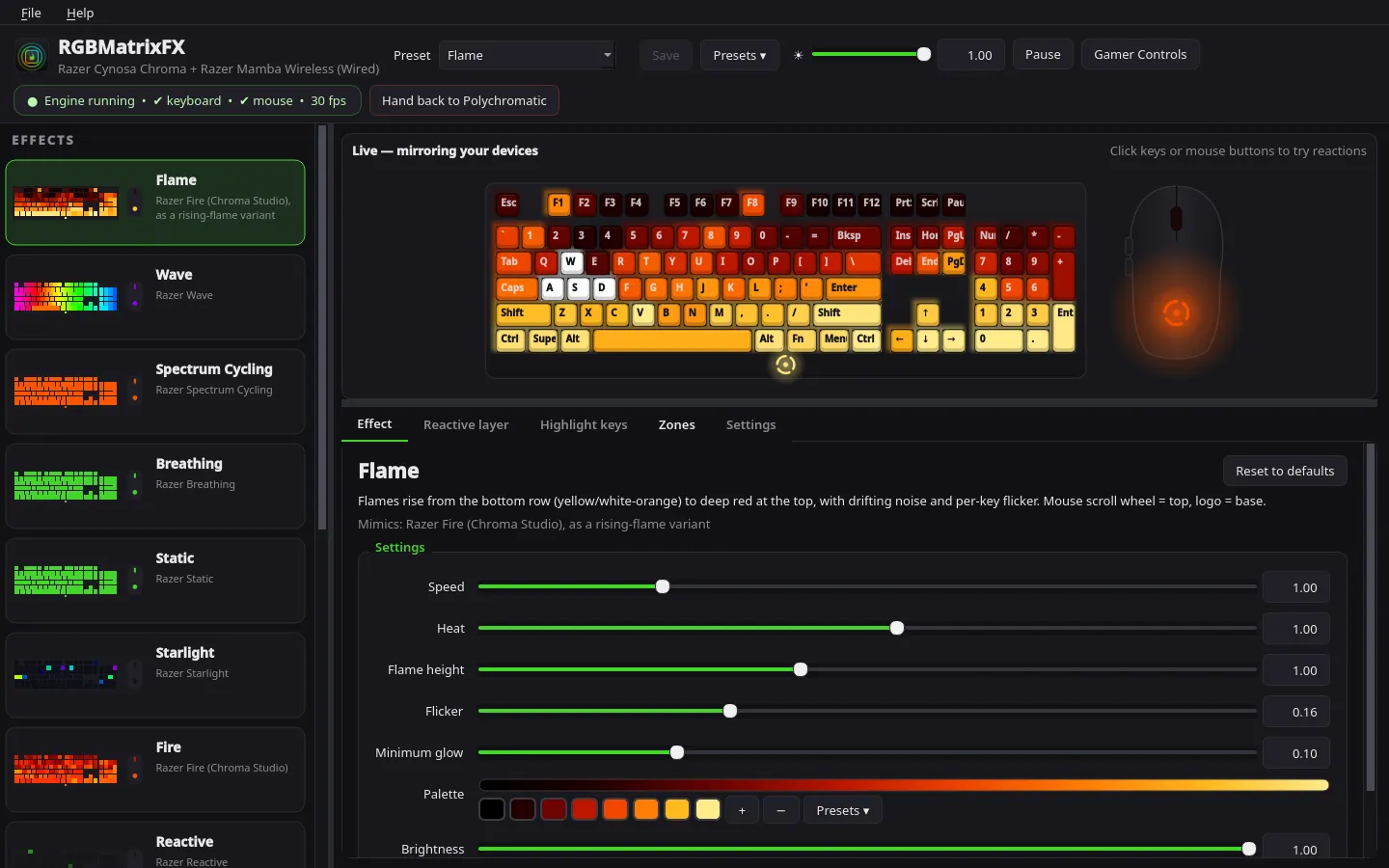Image resolution: width=1389 pixels, height=868 pixels.
Task: Select the Spectrum Cycling effect
Action: point(155,392)
